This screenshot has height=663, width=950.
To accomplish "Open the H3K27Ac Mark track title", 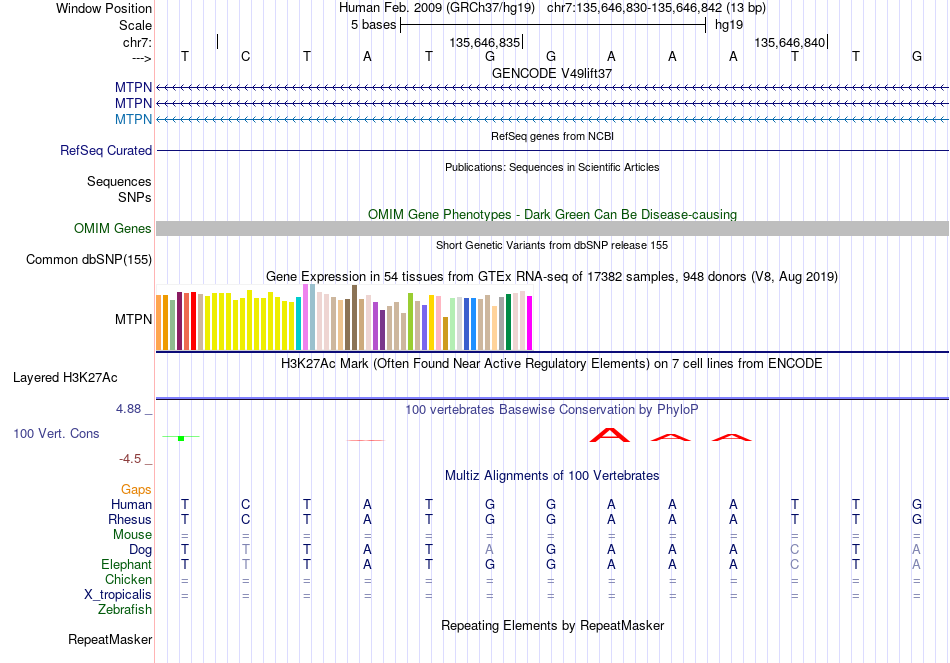I will (552, 364).
